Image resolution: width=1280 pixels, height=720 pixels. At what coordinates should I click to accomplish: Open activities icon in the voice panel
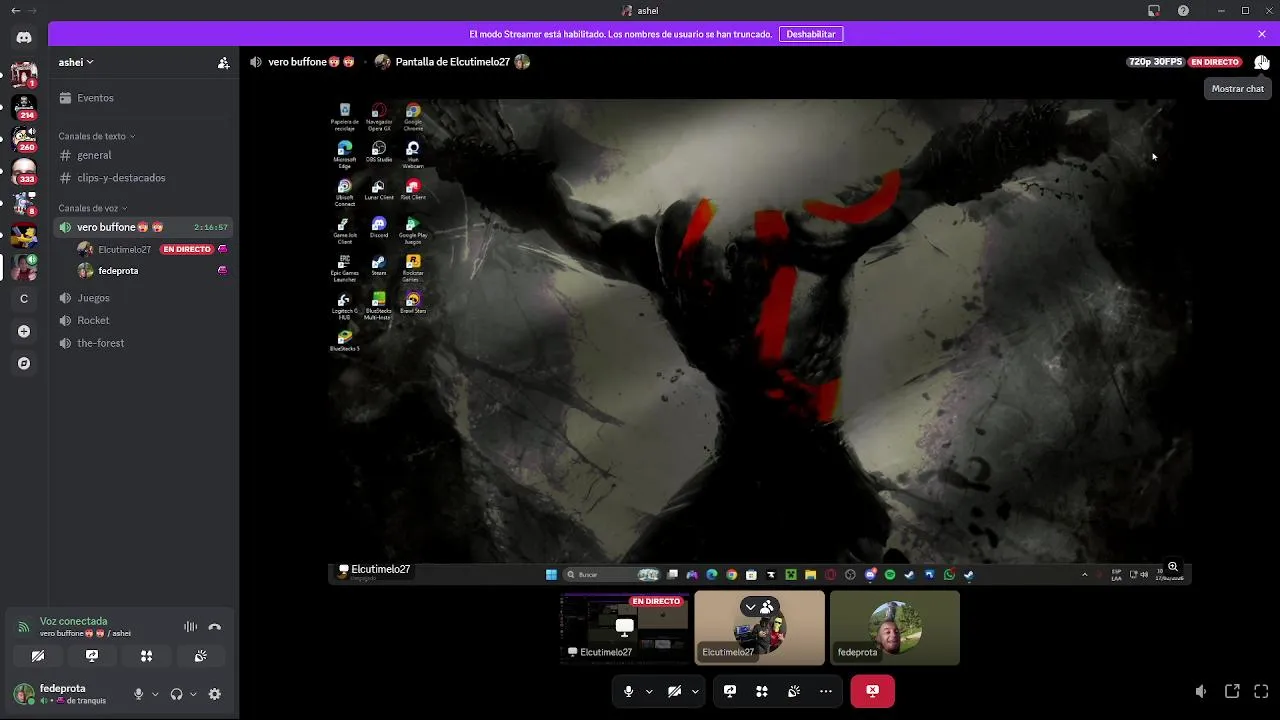pos(146,656)
